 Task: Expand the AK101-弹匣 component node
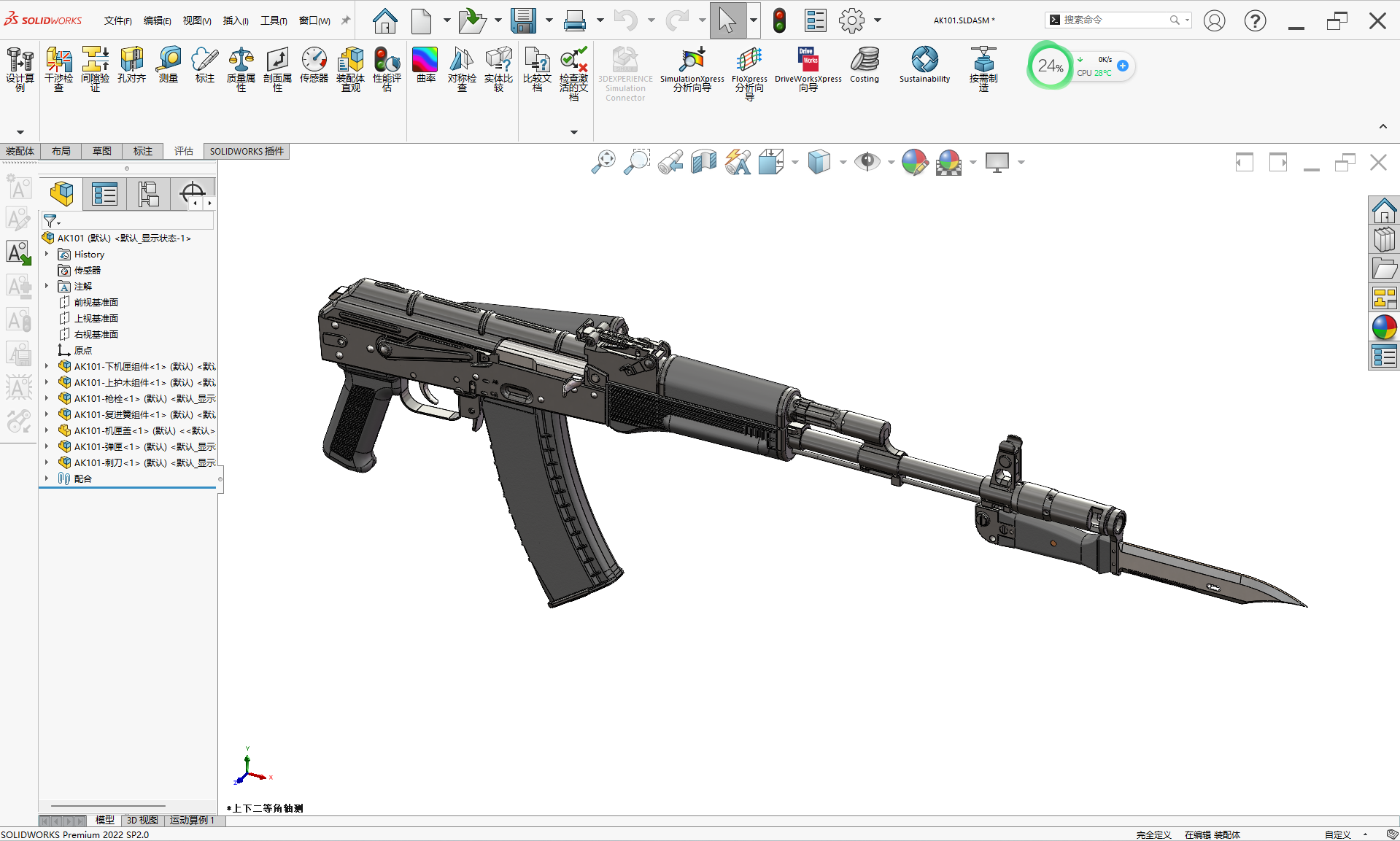tap(47, 447)
